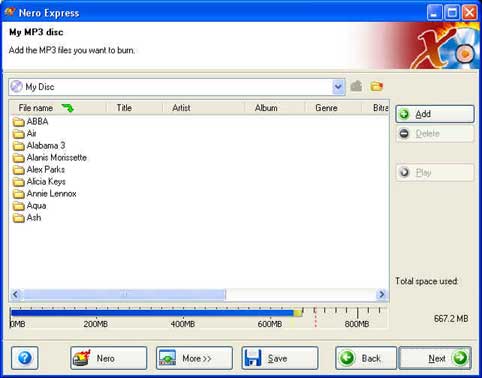
Task: Select the Alicia Keys folder
Action: coord(39,182)
